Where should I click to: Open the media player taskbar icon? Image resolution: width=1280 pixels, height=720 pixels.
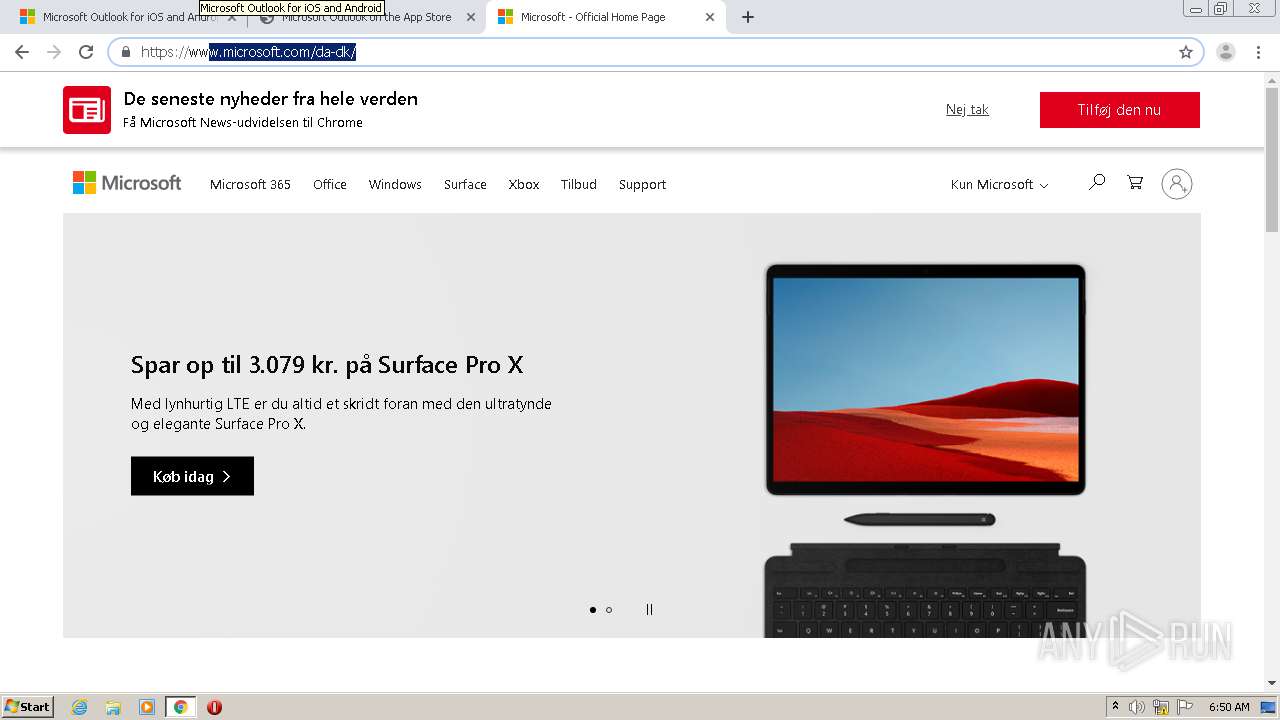(x=147, y=707)
